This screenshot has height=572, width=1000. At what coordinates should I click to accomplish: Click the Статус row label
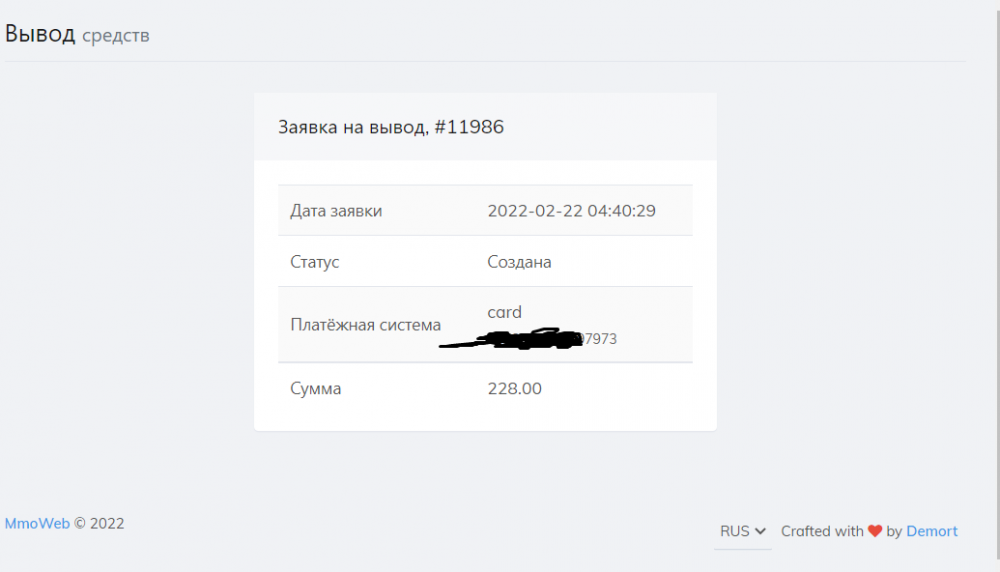coord(315,262)
